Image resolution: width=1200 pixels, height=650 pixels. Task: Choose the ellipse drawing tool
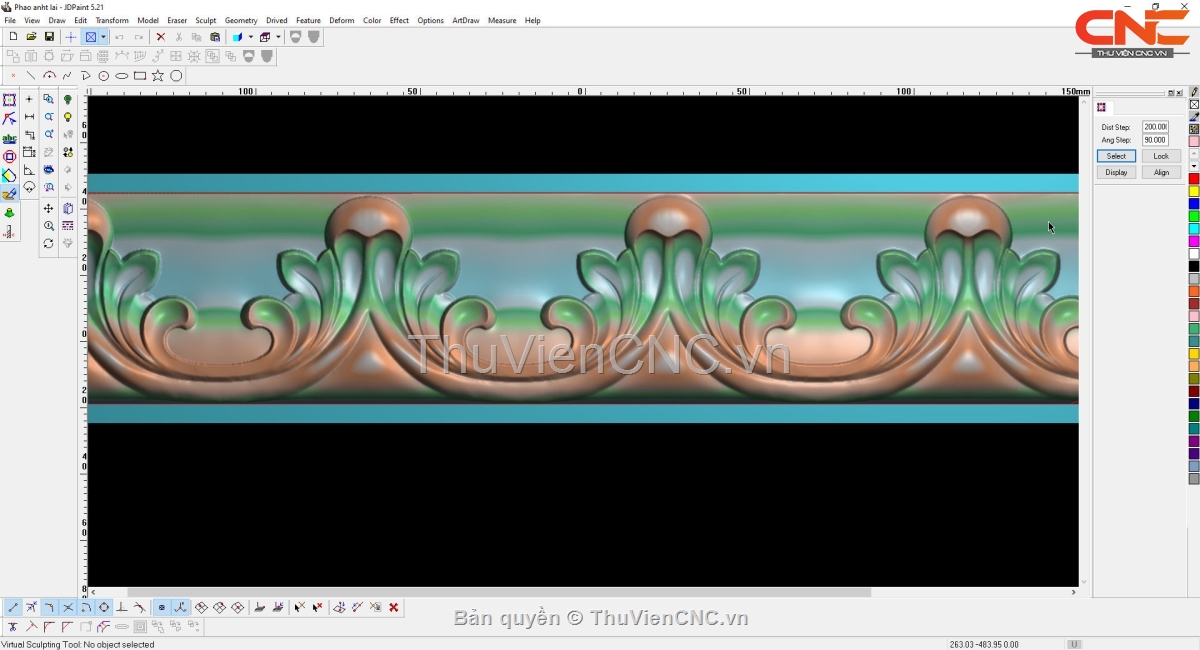coord(122,76)
